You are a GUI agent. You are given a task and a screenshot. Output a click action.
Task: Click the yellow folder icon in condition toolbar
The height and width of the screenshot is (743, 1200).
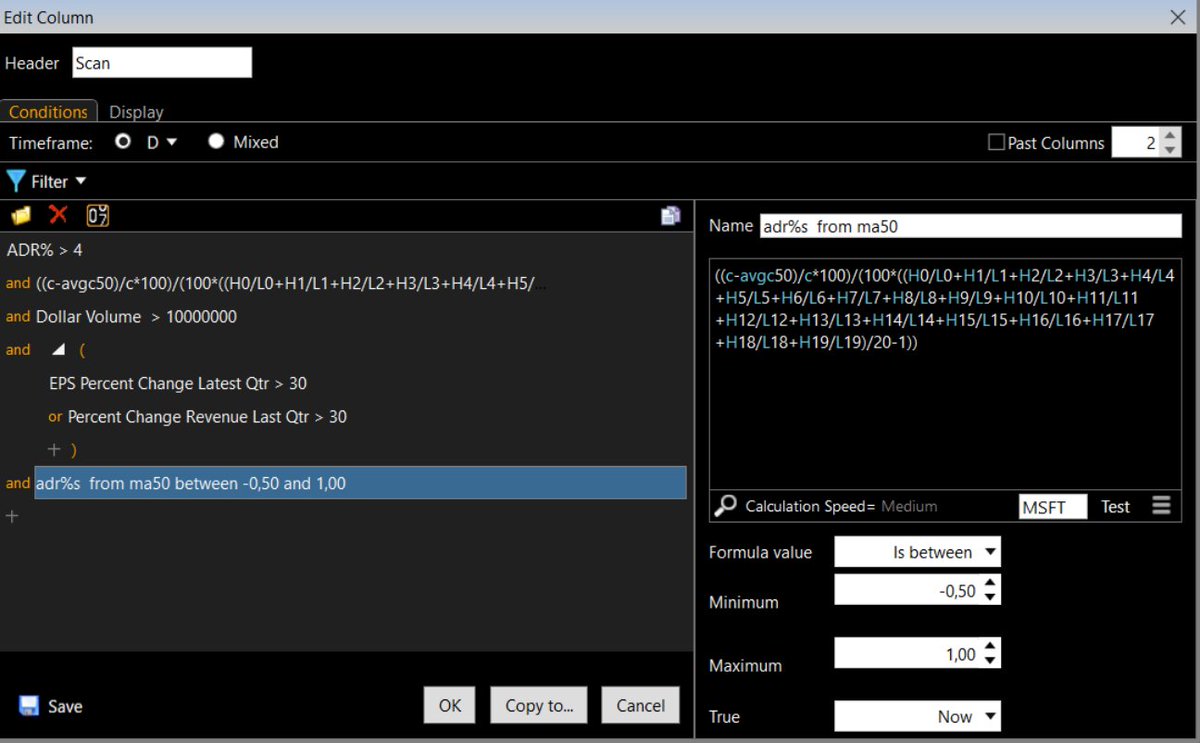(21, 215)
